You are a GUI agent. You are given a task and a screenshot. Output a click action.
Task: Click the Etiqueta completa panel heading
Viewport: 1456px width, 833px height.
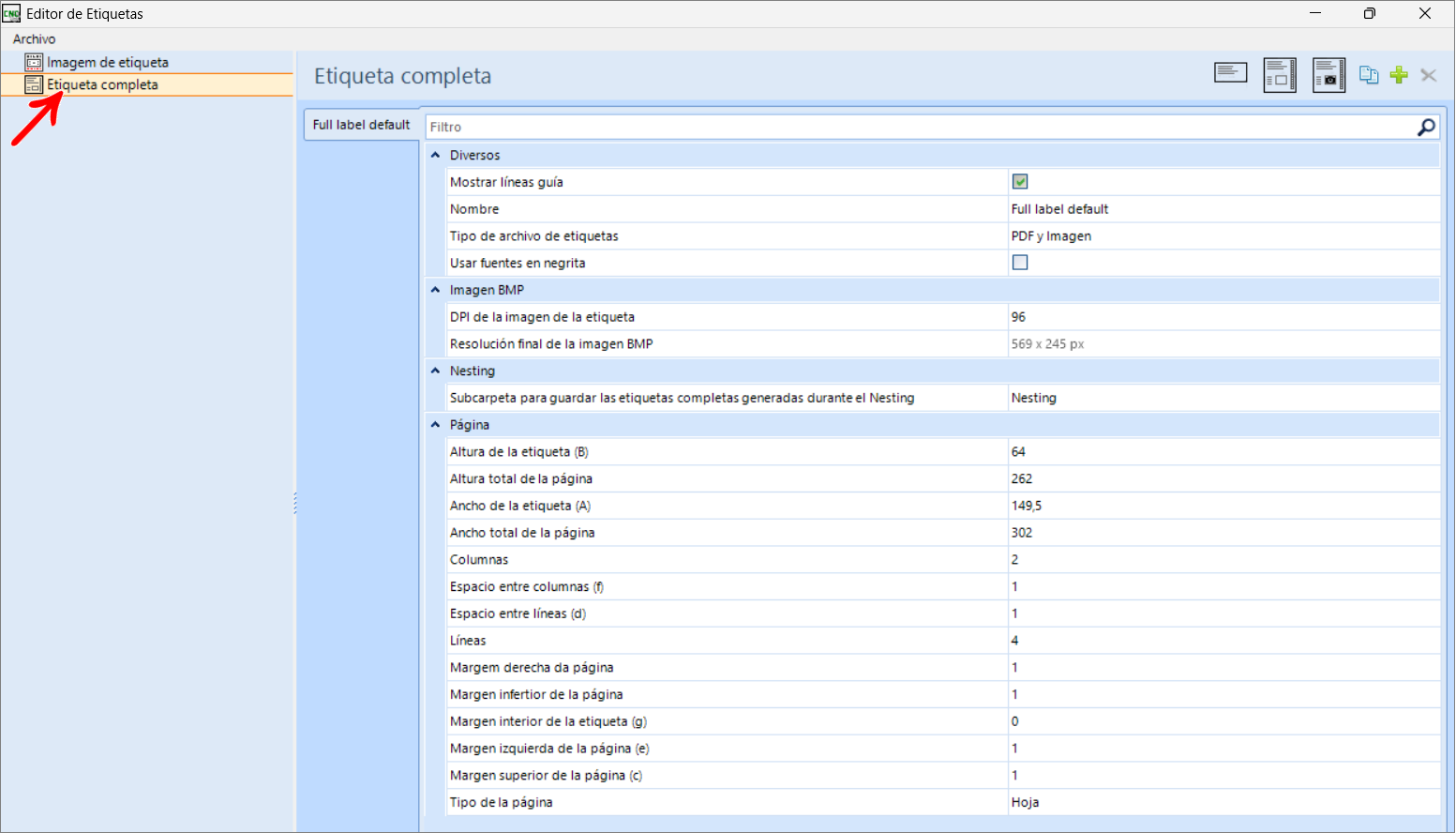(x=402, y=76)
